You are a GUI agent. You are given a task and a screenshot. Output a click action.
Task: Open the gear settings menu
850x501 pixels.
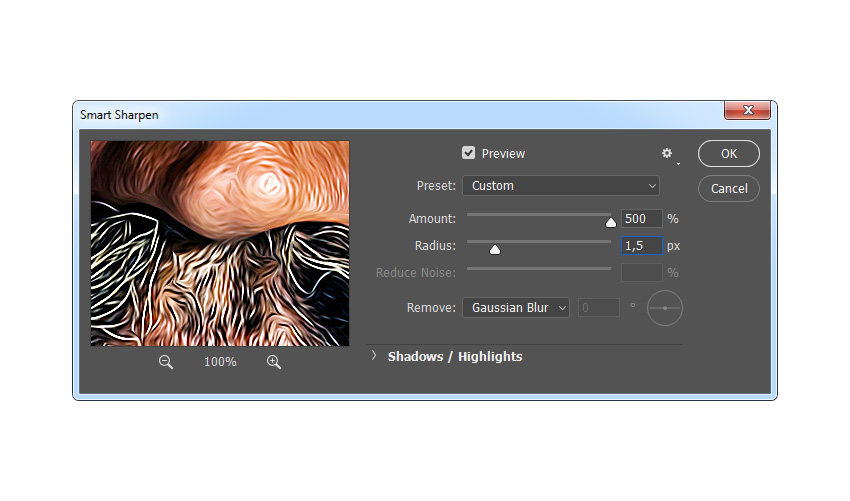667,153
